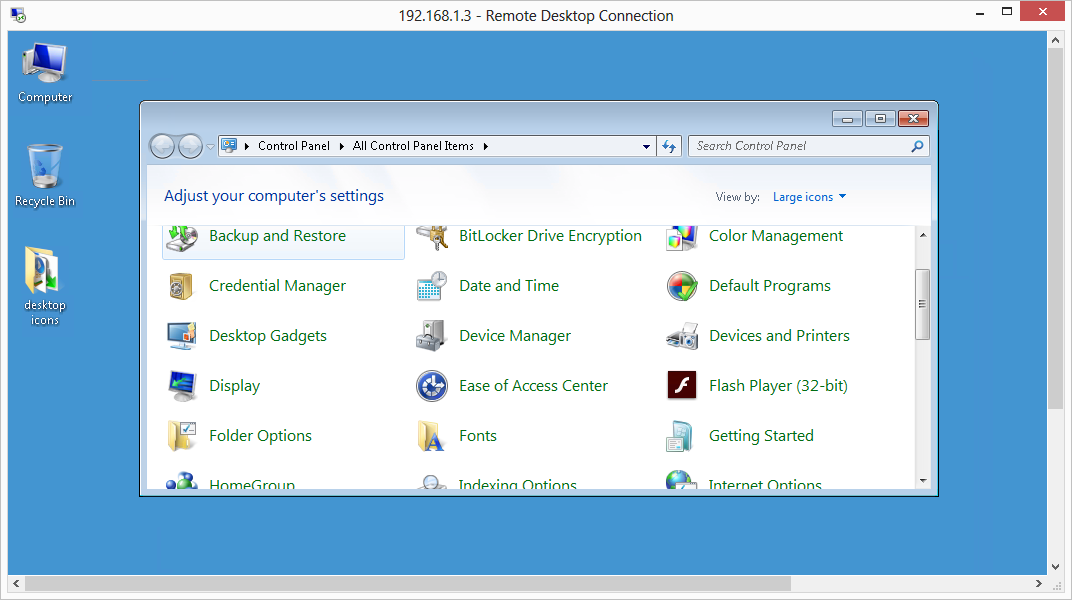The height and width of the screenshot is (600, 1072).
Task: Open the Color Management icon
Action: click(x=682, y=238)
